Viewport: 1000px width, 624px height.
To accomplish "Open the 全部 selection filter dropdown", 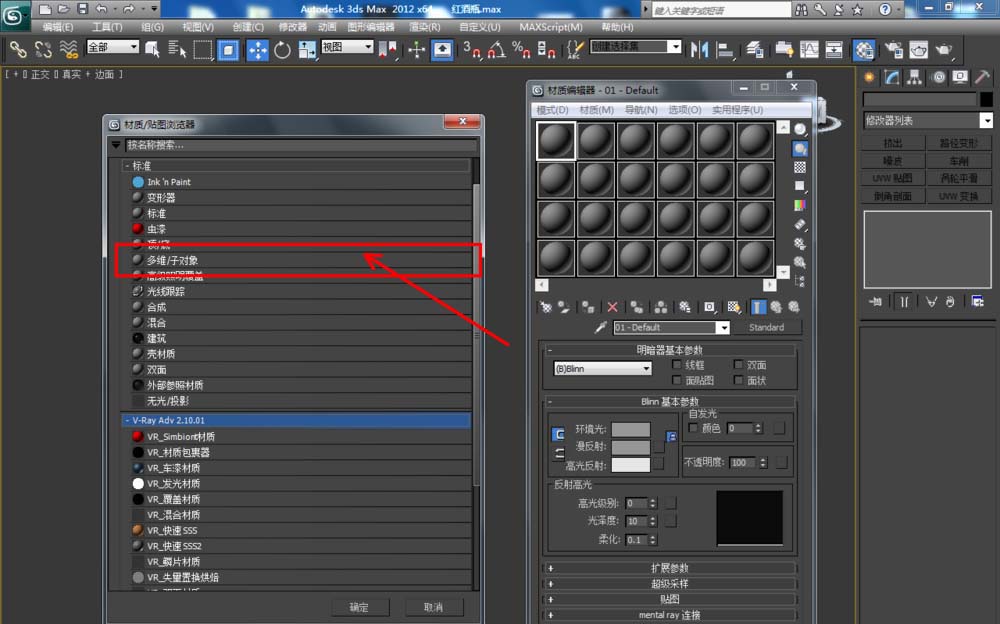I will click(x=113, y=47).
